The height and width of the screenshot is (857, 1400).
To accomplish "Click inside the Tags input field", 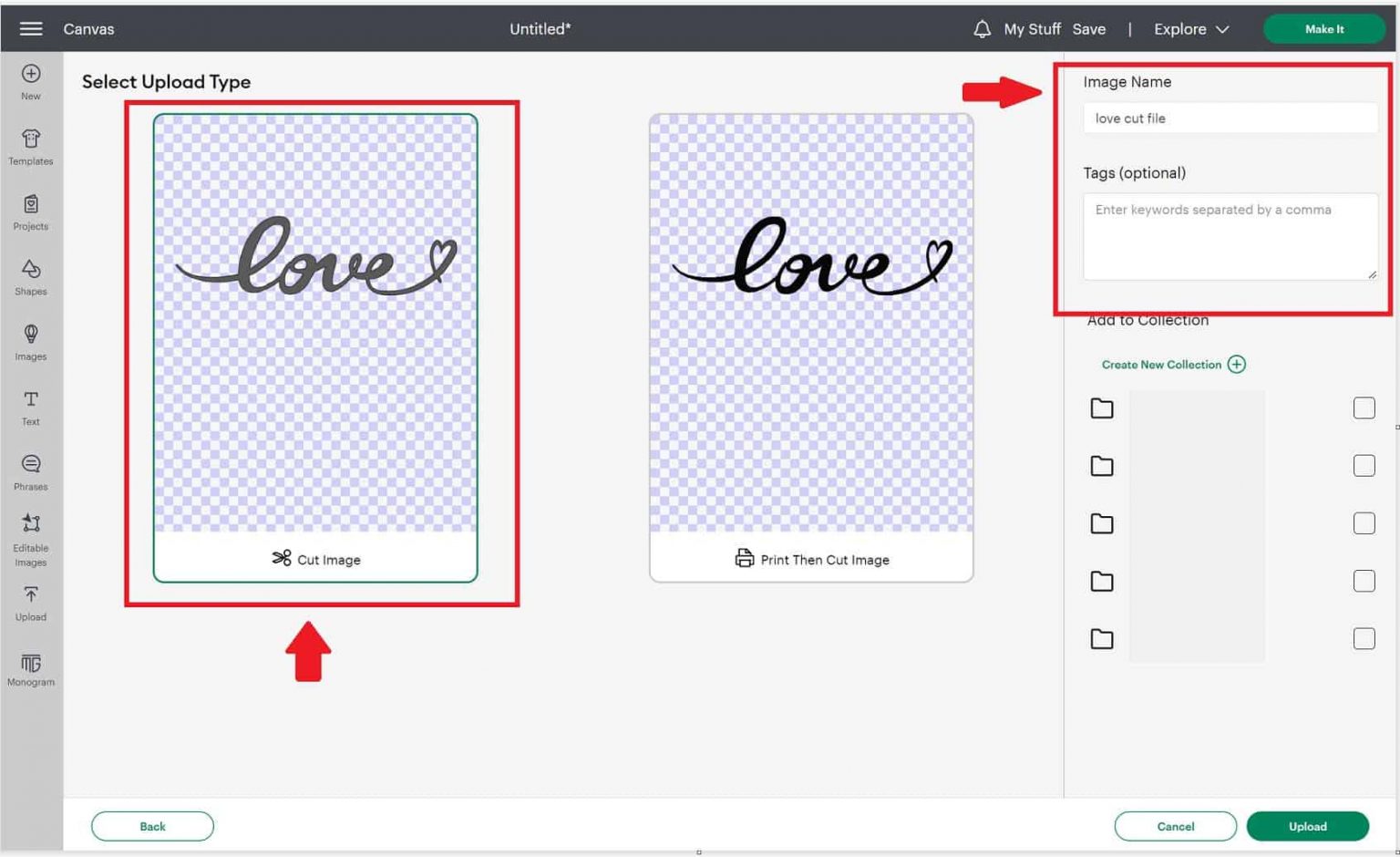I will tap(1229, 235).
